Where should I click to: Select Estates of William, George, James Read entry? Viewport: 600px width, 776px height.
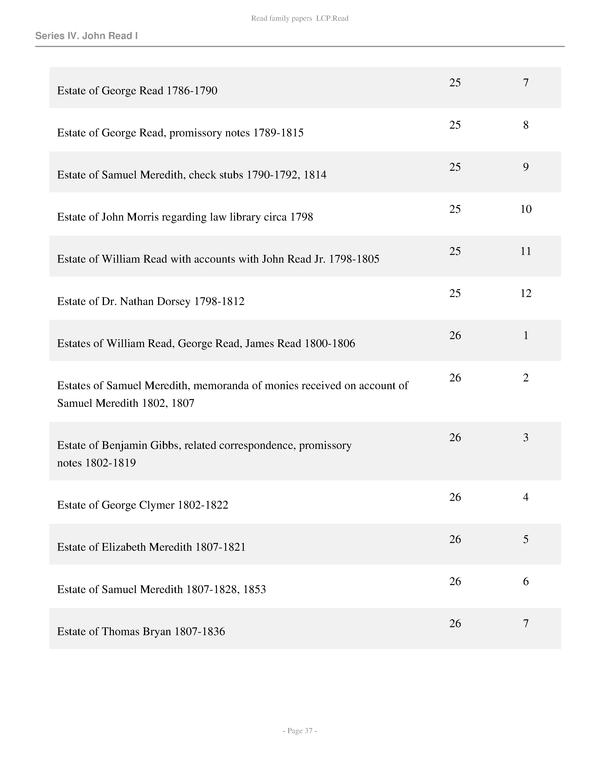[x=207, y=343]
